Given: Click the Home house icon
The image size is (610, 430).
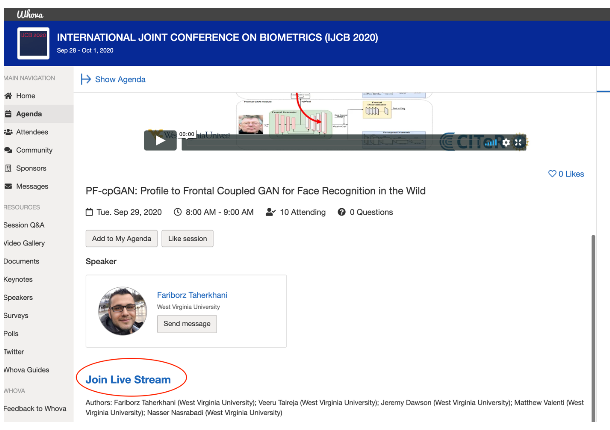Looking at the screenshot, I should click(x=8, y=96).
